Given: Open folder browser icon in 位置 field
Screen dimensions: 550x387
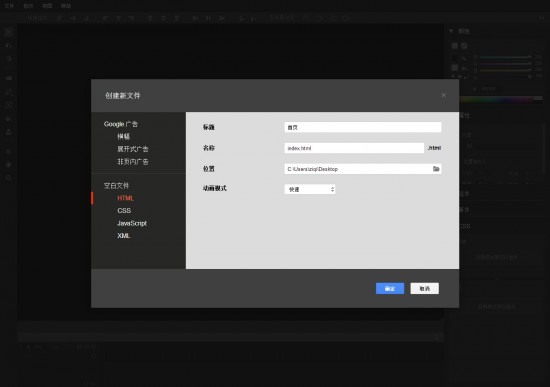Looking at the screenshot, I should (436, 169).
